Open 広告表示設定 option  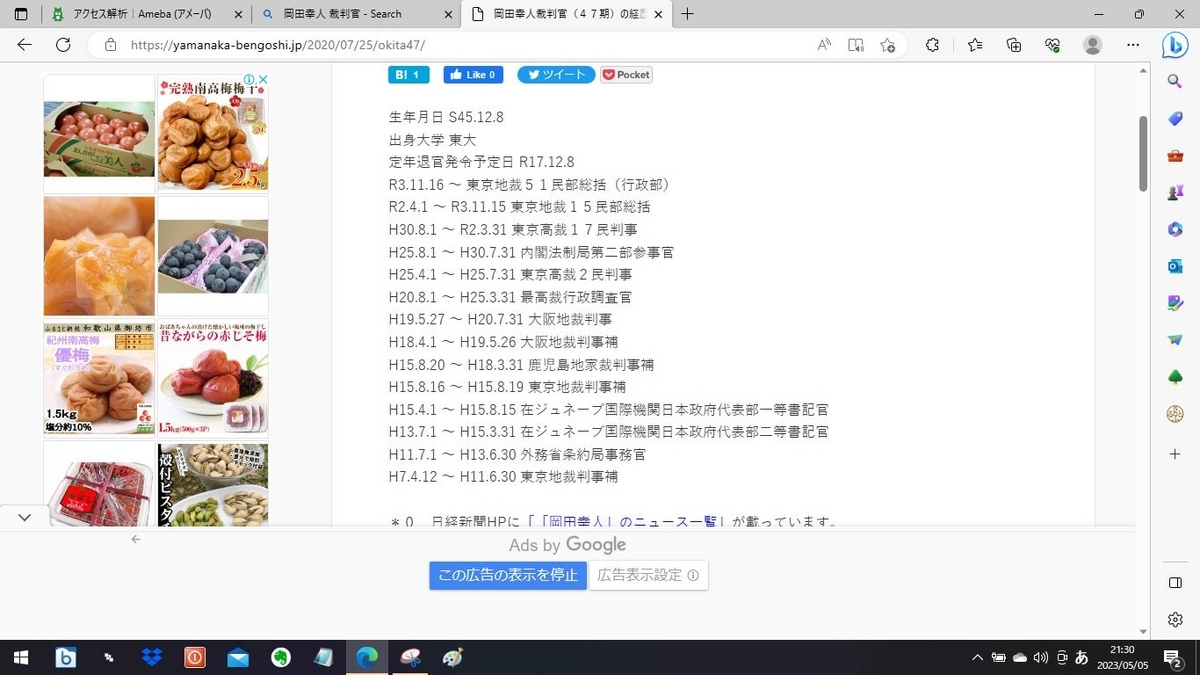tap(649, 575)
